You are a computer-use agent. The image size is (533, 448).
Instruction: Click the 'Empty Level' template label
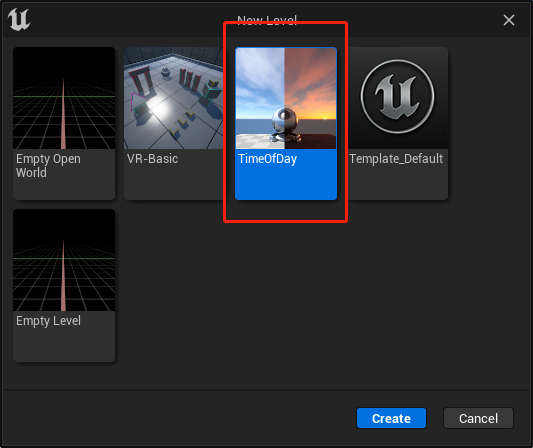point(48,321)
